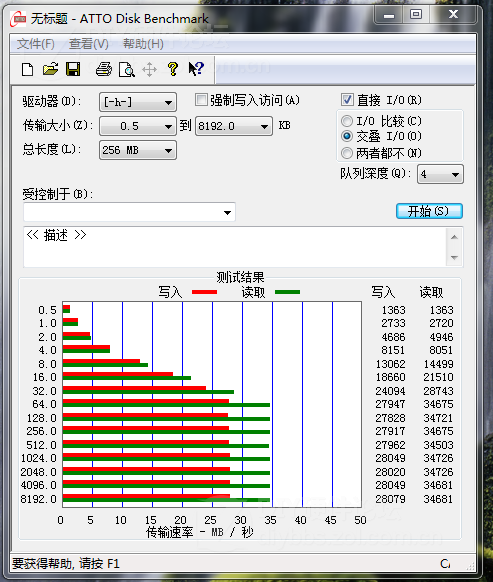
Task: Click write value 1363 in 0.5 row
Action: click(394, 310)
